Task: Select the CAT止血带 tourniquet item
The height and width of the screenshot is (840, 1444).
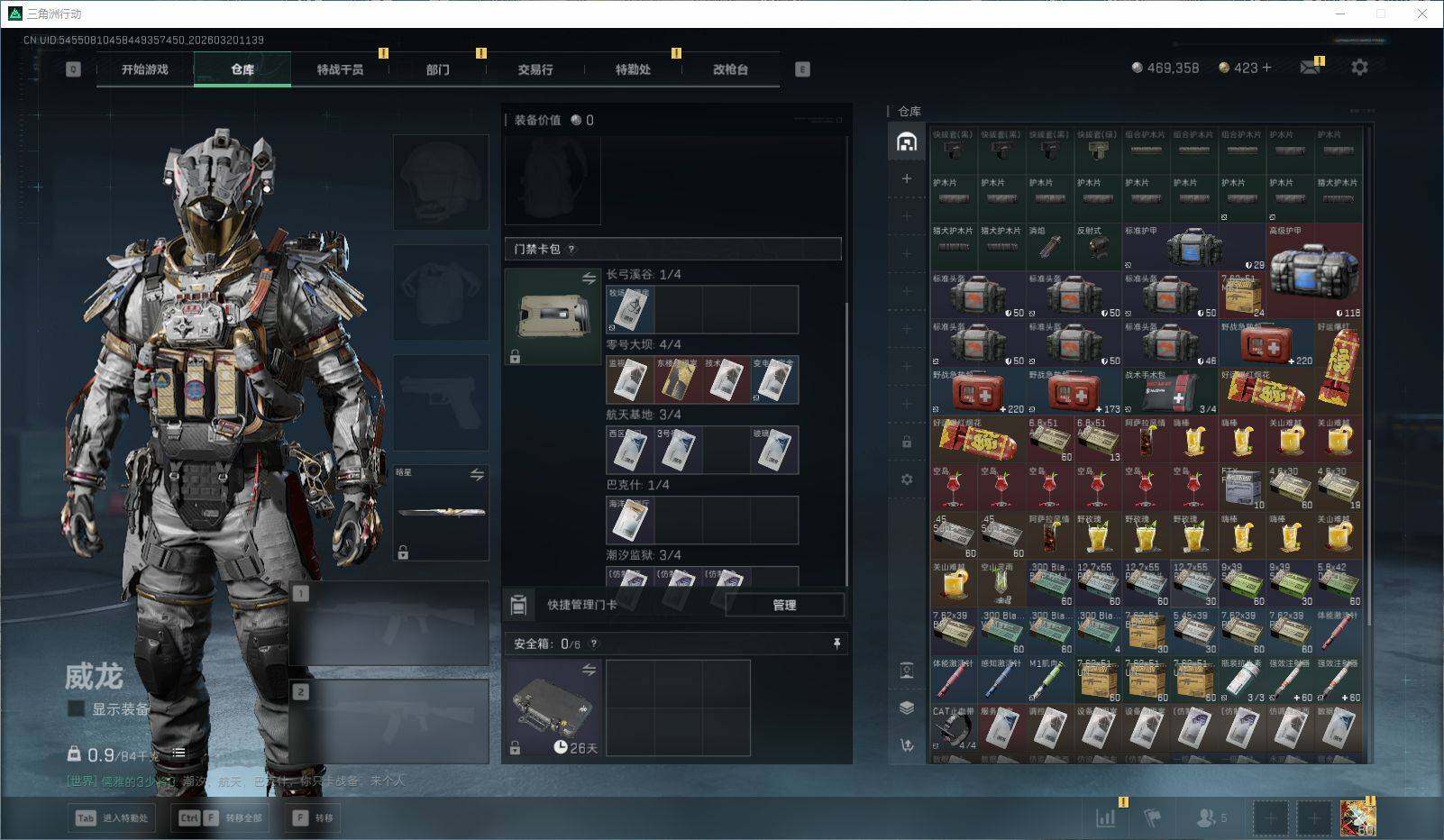Action: tap(955, 728)
